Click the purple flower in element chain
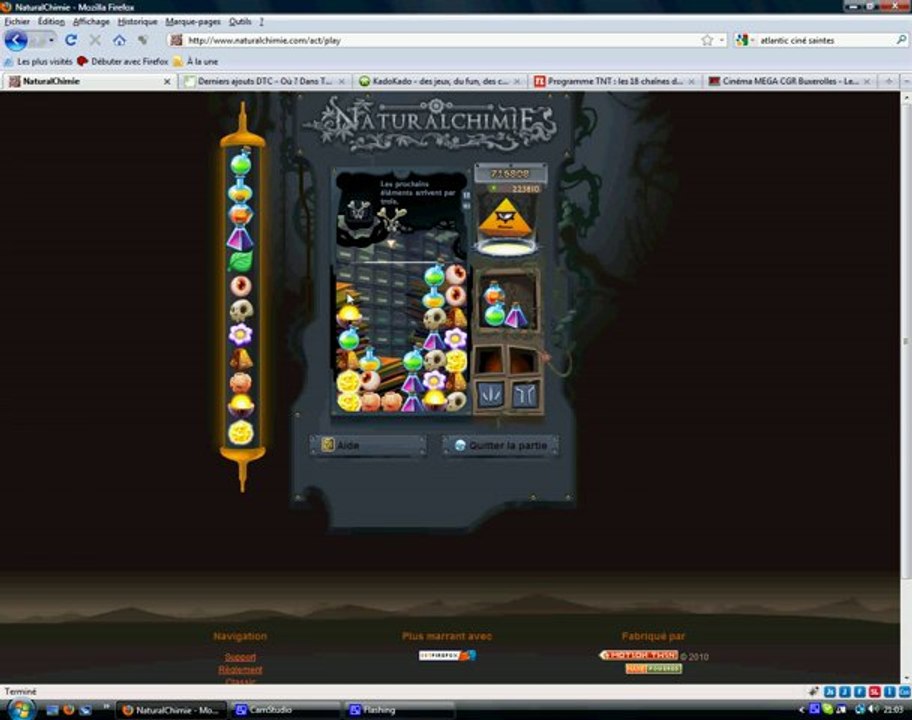912x720 pixels. pyautogui.click(x=241, y=334)
